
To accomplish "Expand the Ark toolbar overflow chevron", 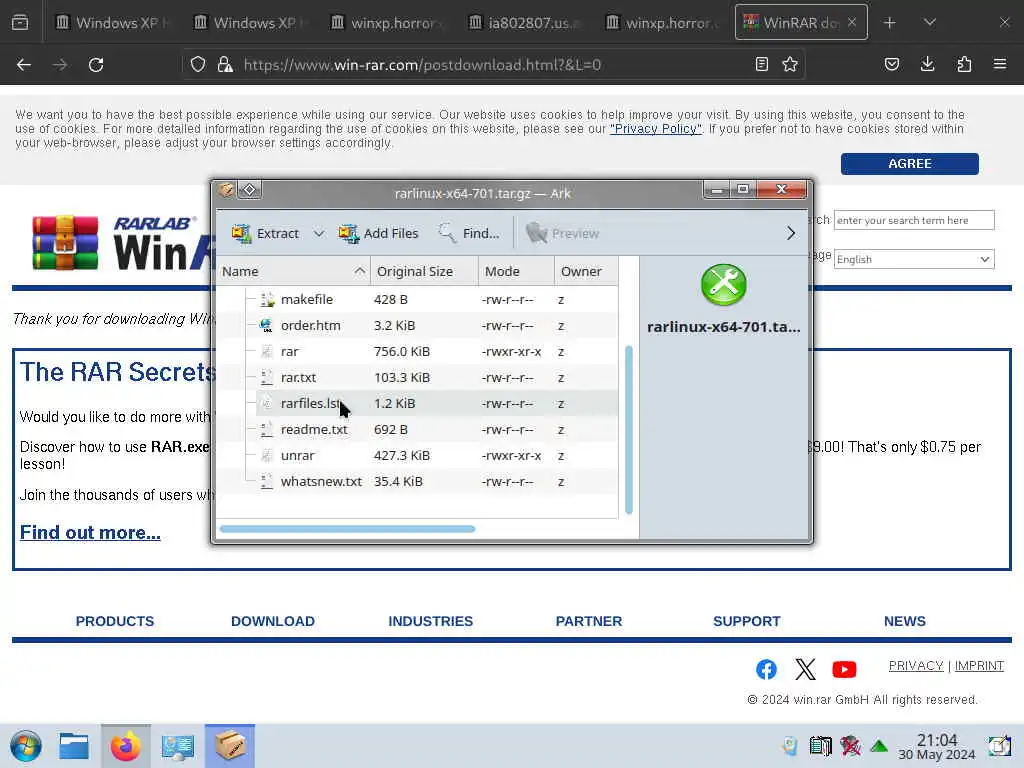I will (791, 233).
